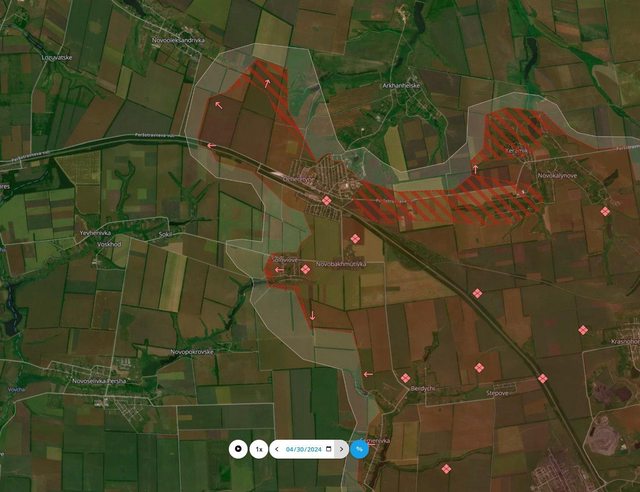
Task: Go to the previous date
Action: 276,449
